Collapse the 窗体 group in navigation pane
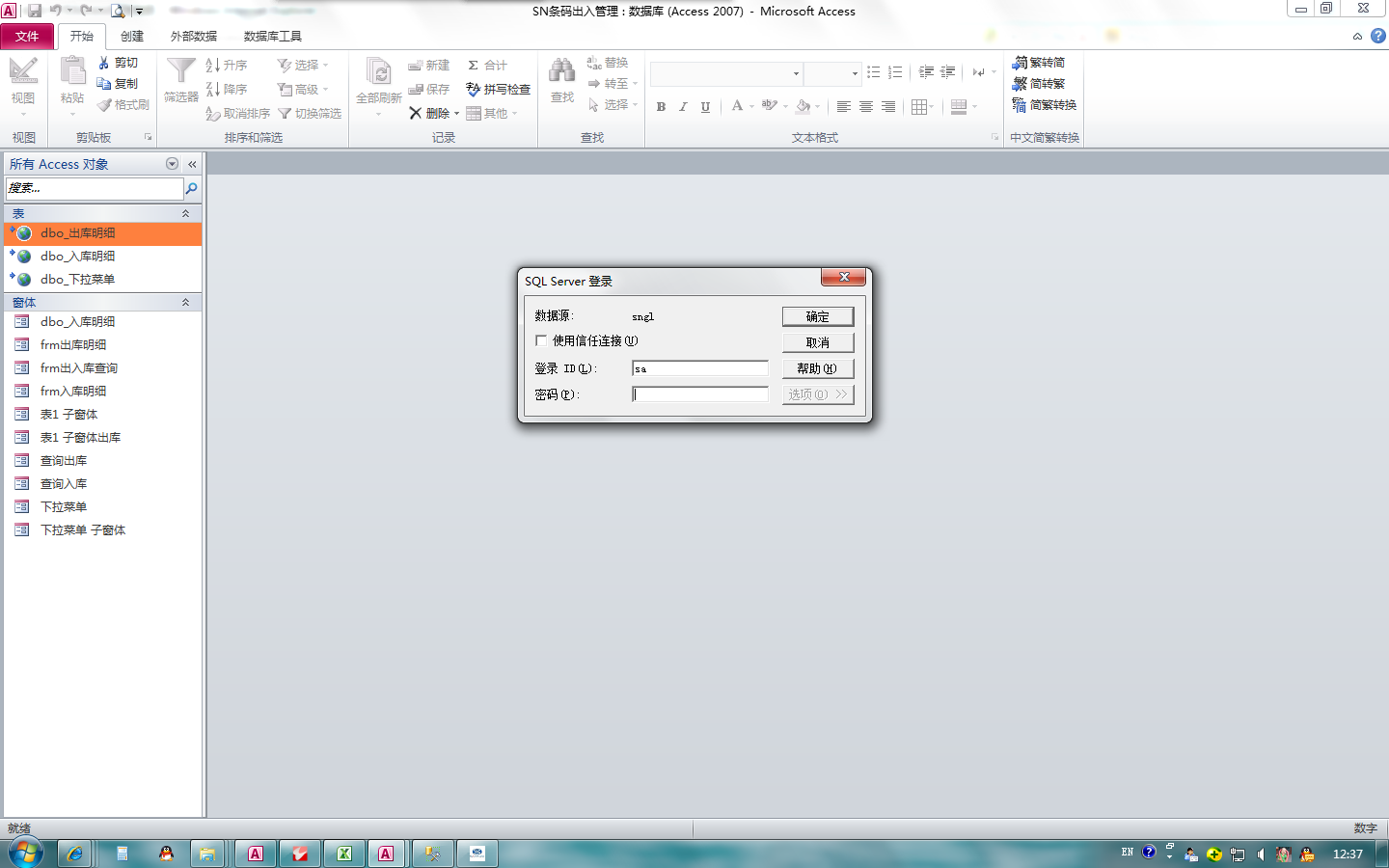 click(x=185, y=302)
